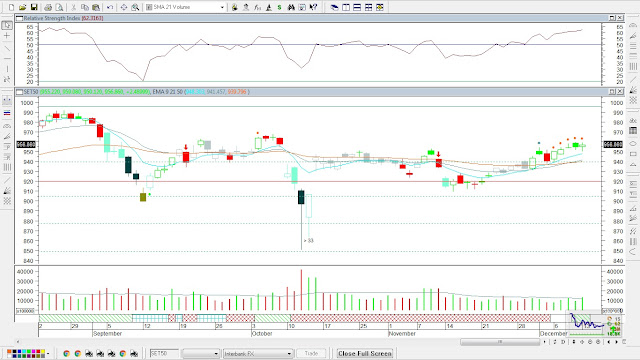The image size is (640, 360).
Task: Click Close Full Screen button
Action: pyautogui.click(x=365, y=353)
